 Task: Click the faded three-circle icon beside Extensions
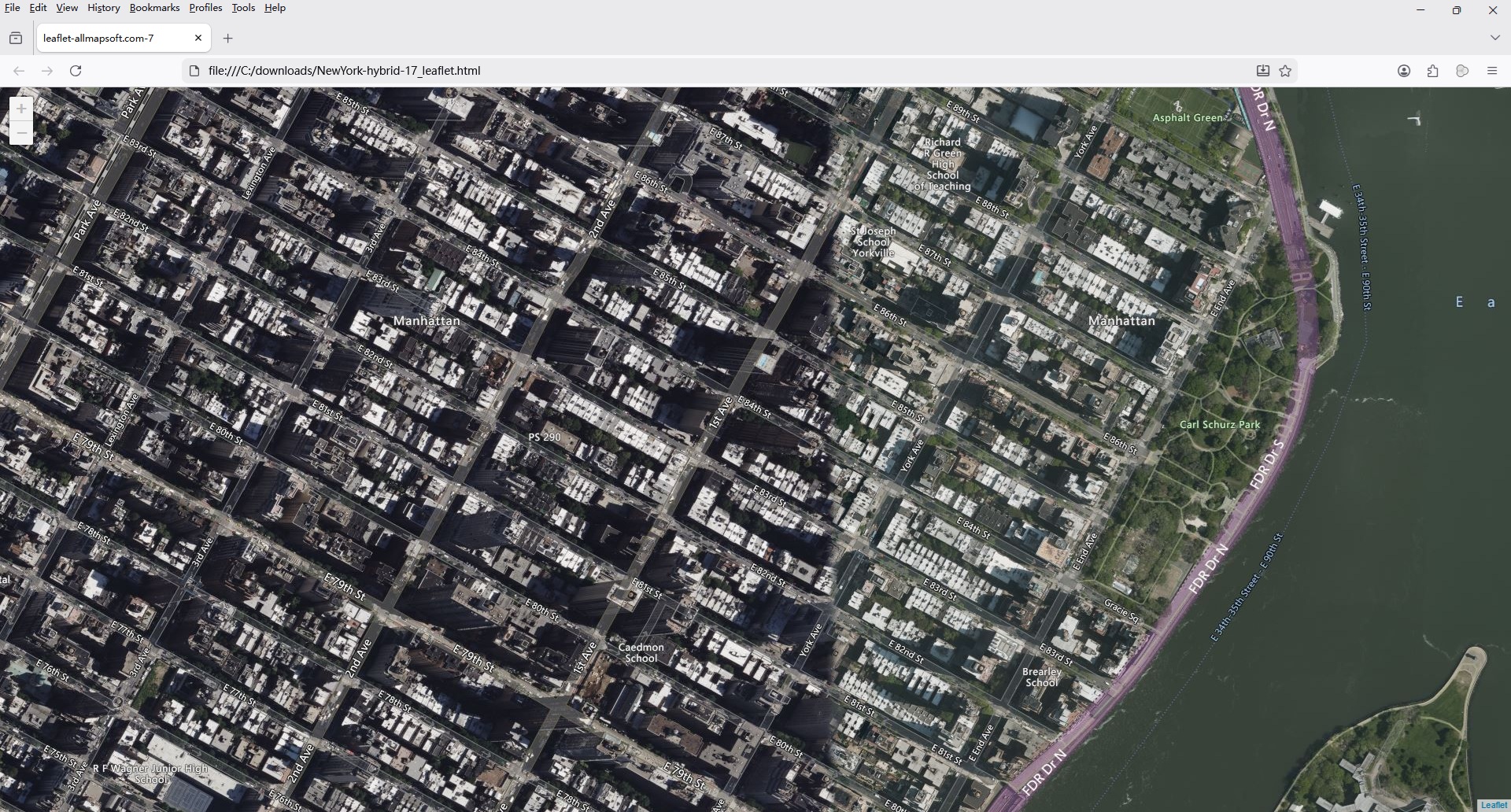pyautogui.click(x=1462, y=71)
